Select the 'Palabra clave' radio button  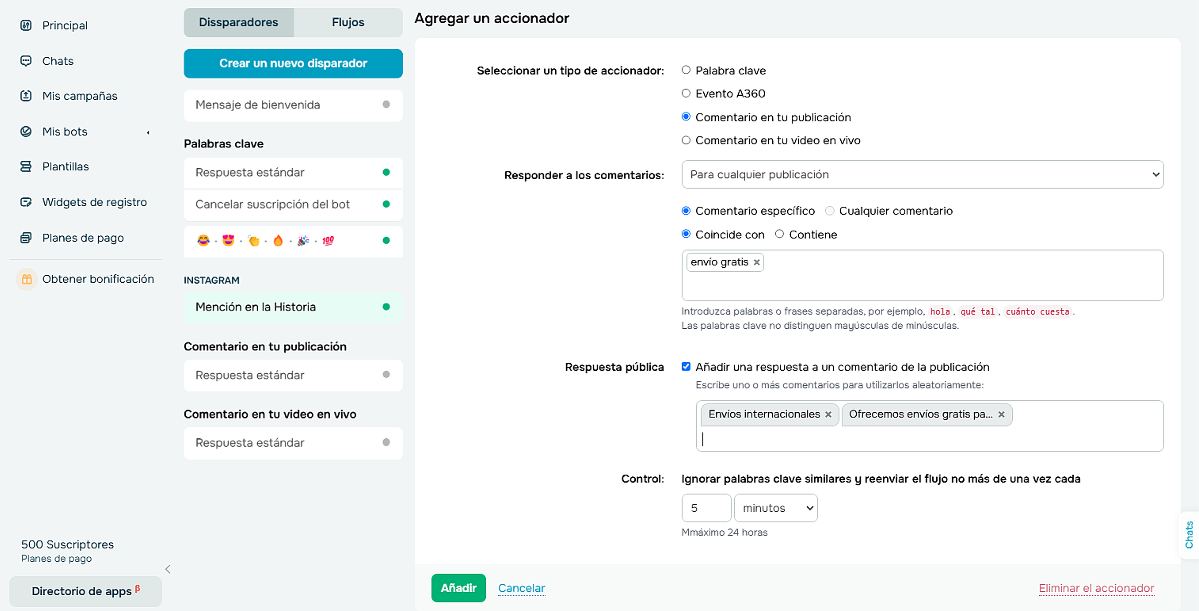pyautogui.click(x=686, y=70)
